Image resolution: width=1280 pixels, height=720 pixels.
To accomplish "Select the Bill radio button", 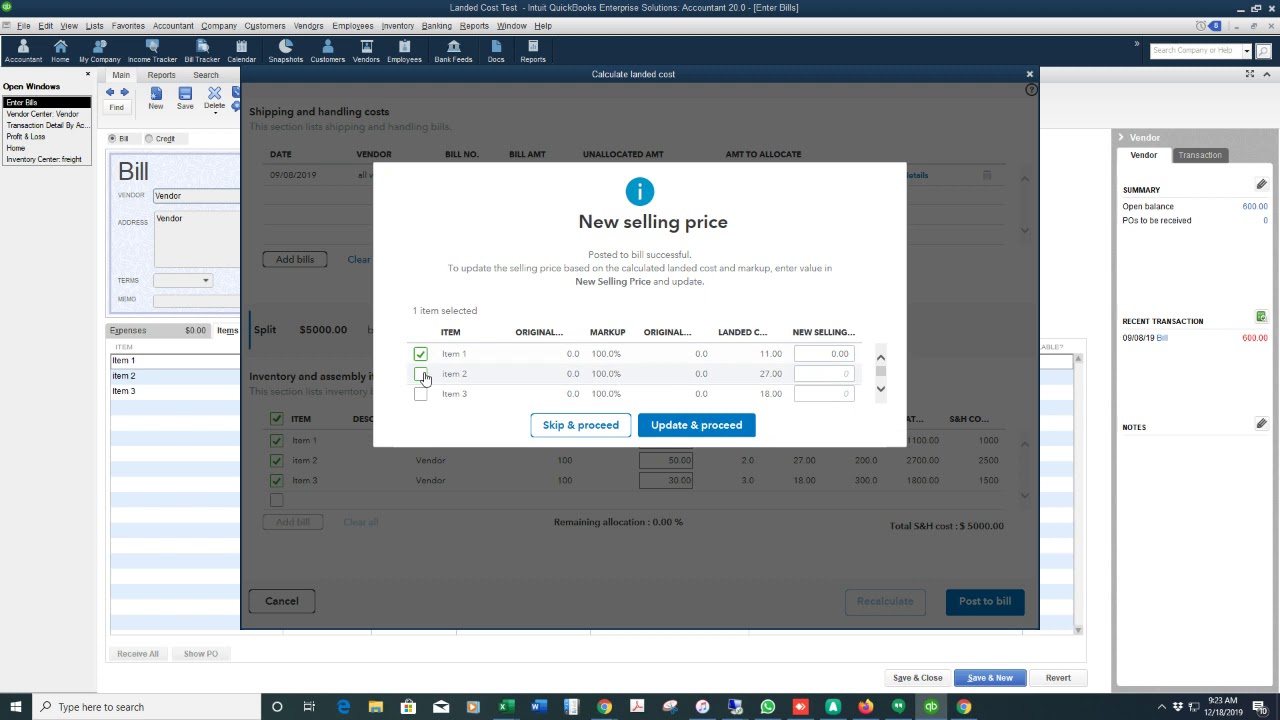I will click(x=112, y=138).
